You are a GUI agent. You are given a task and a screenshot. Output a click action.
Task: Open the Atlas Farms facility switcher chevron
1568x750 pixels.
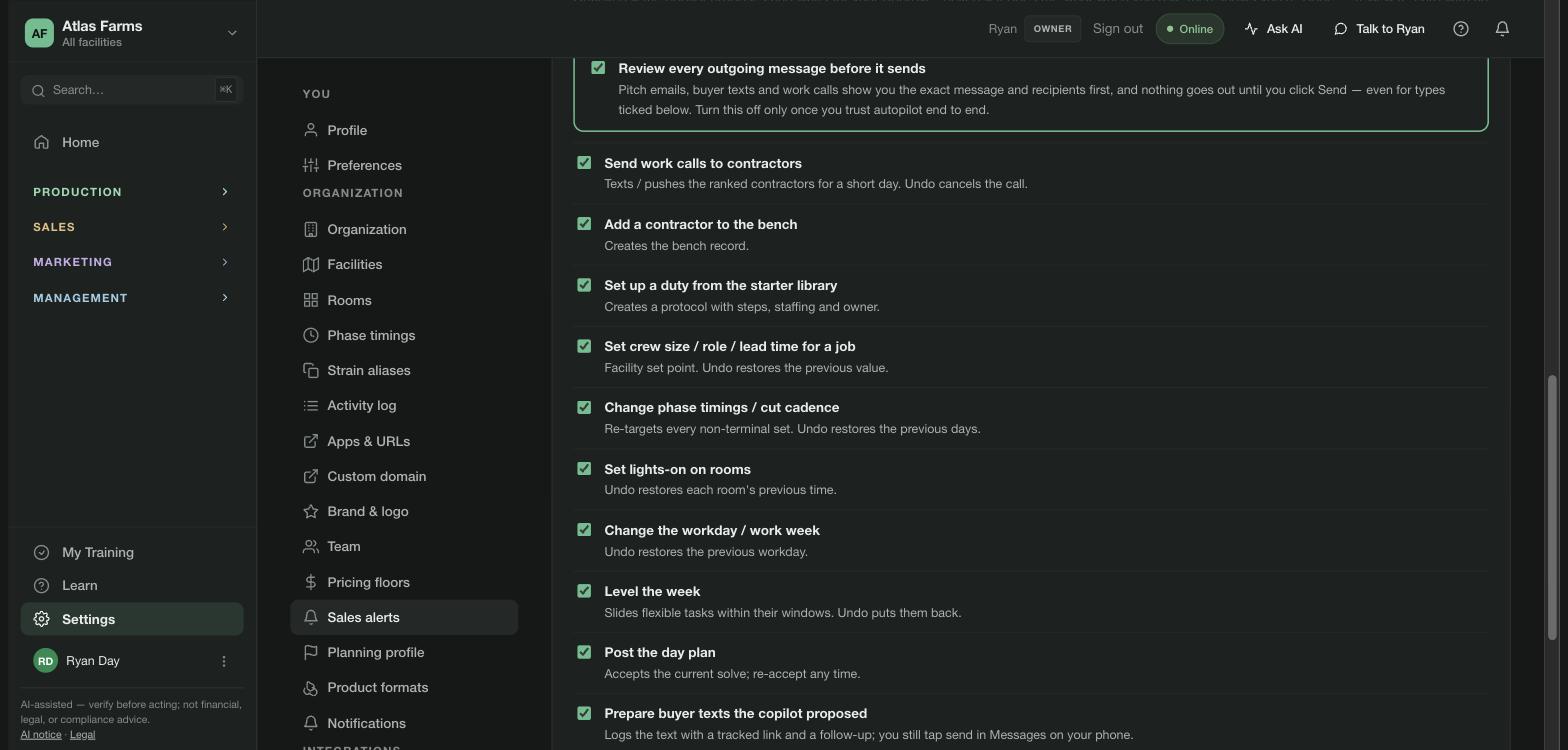(x=232, y=33)
